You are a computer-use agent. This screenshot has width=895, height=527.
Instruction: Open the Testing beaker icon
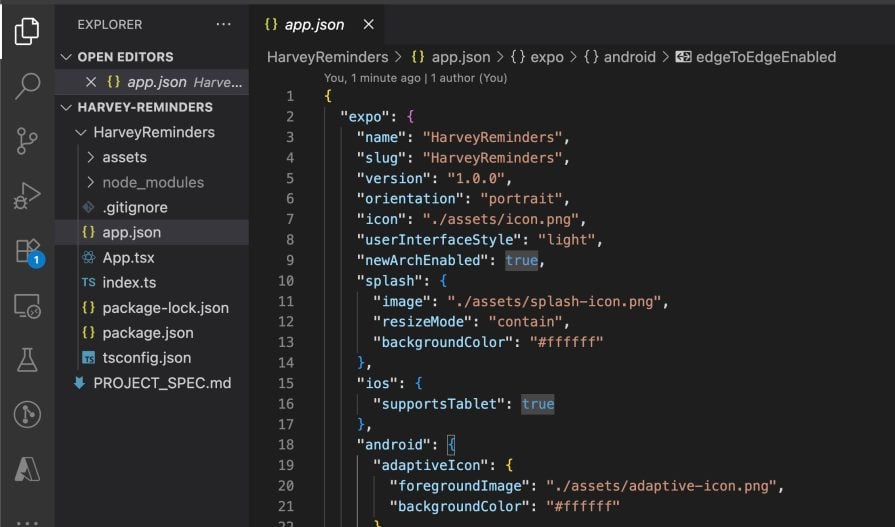pyautogui.click(x=27, y=360)
